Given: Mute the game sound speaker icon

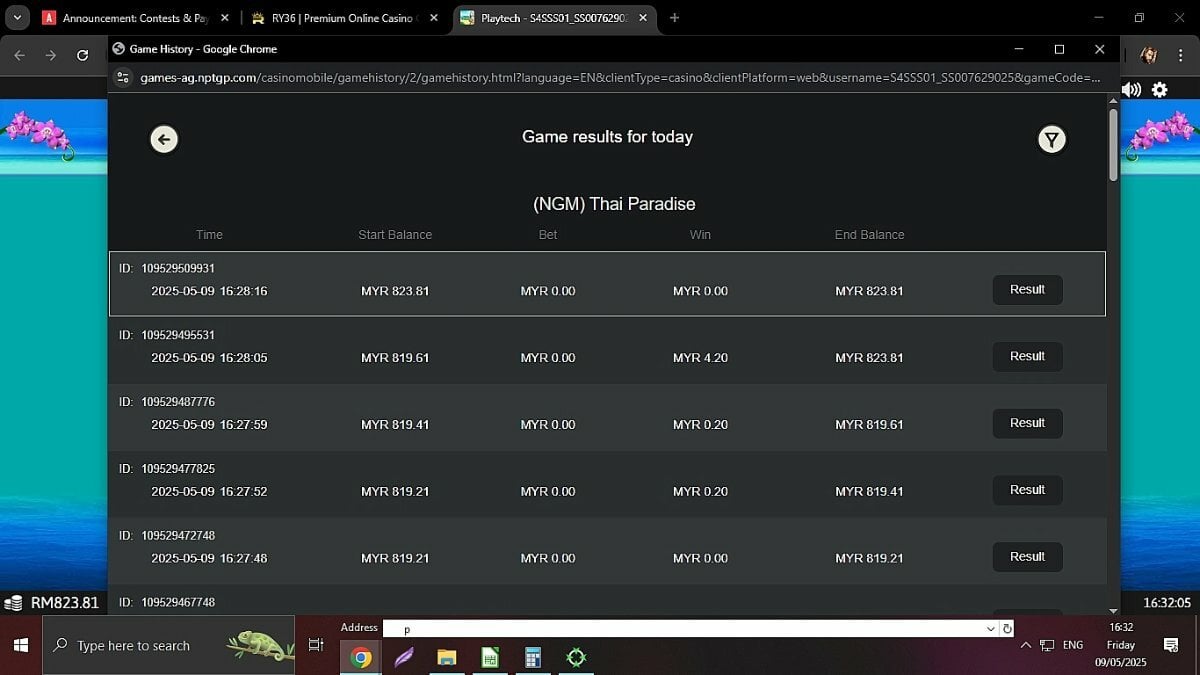Looking at the screenshot, I should [x=1132, y=89].
